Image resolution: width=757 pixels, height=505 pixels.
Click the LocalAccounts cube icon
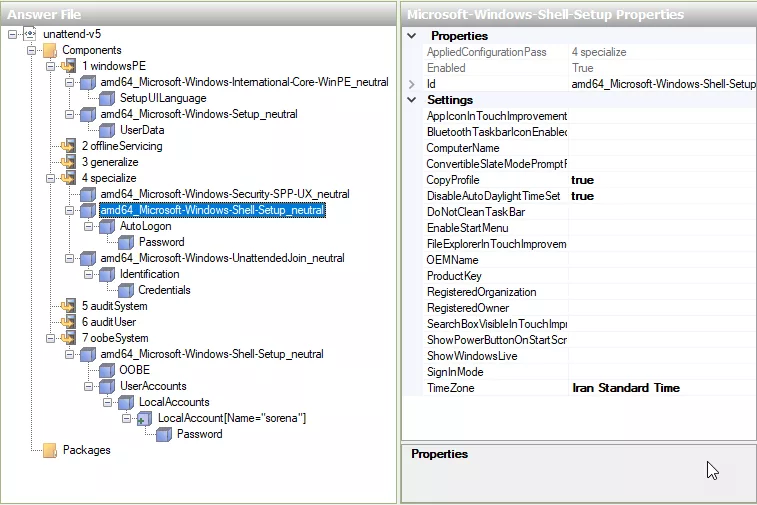click(x=126, y=402)
